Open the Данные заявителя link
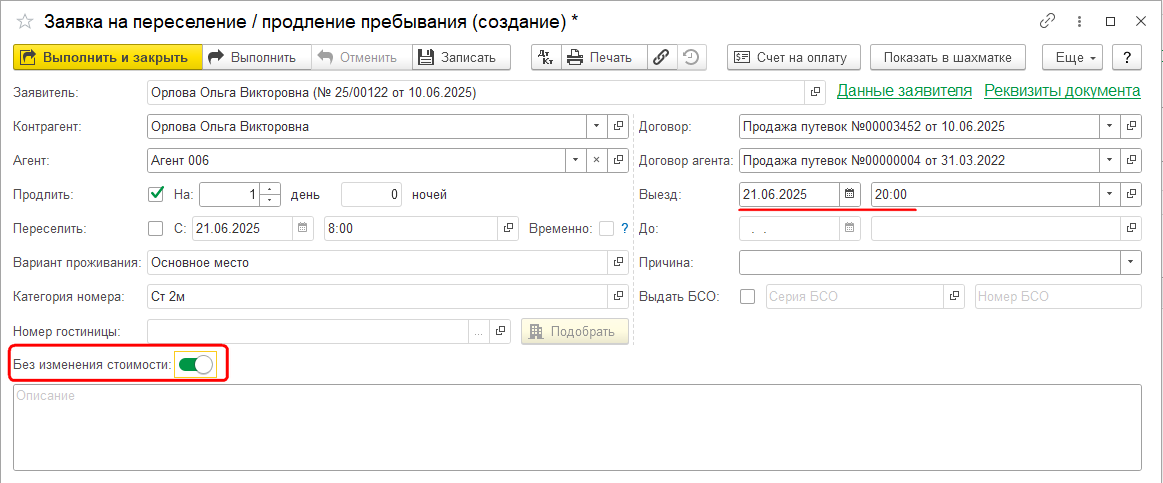 point(904,91)
